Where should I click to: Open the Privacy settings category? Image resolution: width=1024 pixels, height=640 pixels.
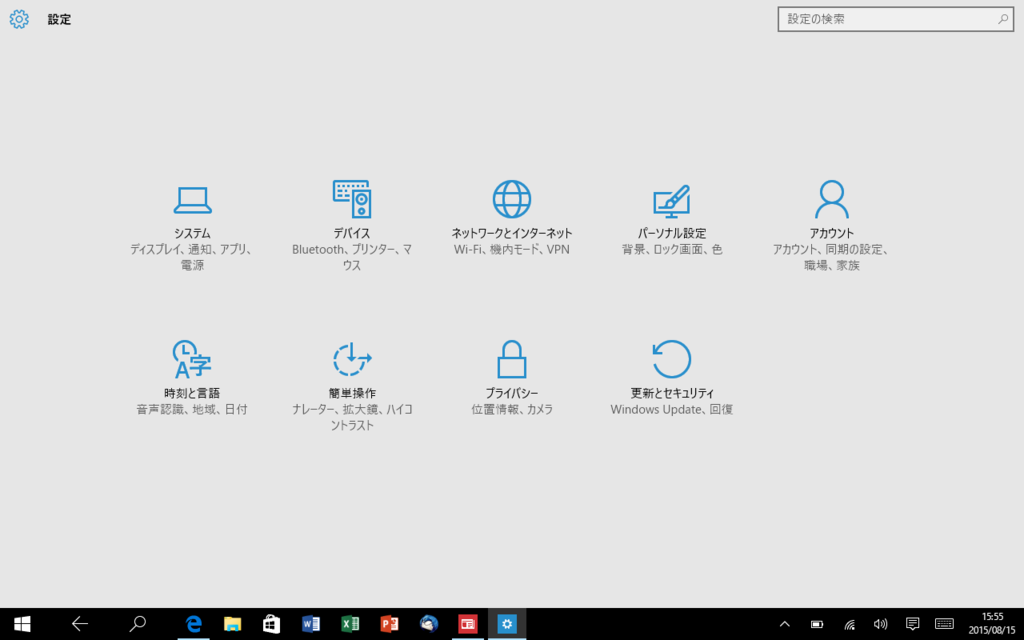(511, 375)
